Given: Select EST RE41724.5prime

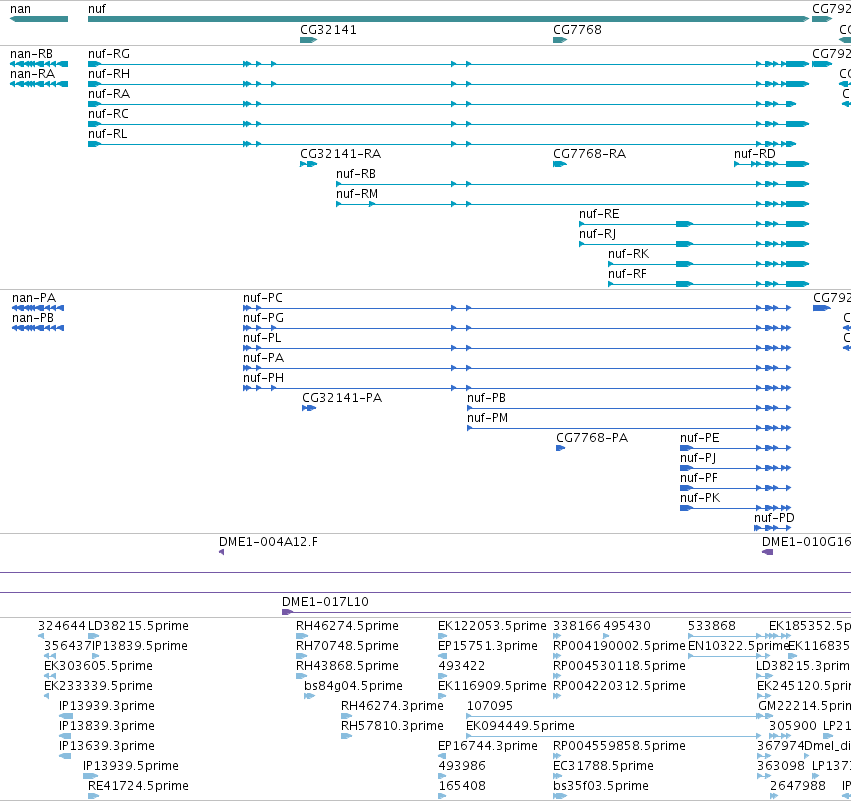Looking at the screenshot, I should click(138, 786).
